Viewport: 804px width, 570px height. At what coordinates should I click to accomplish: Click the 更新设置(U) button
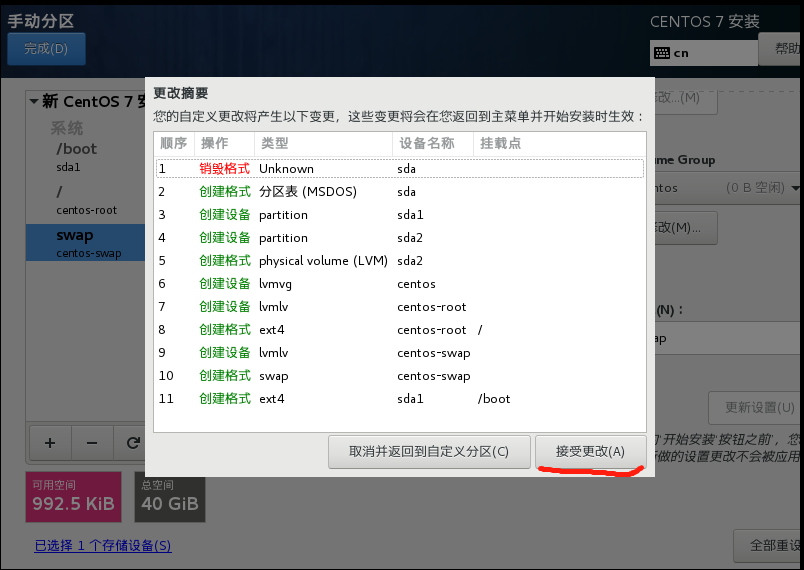click(x=756, y=408)
